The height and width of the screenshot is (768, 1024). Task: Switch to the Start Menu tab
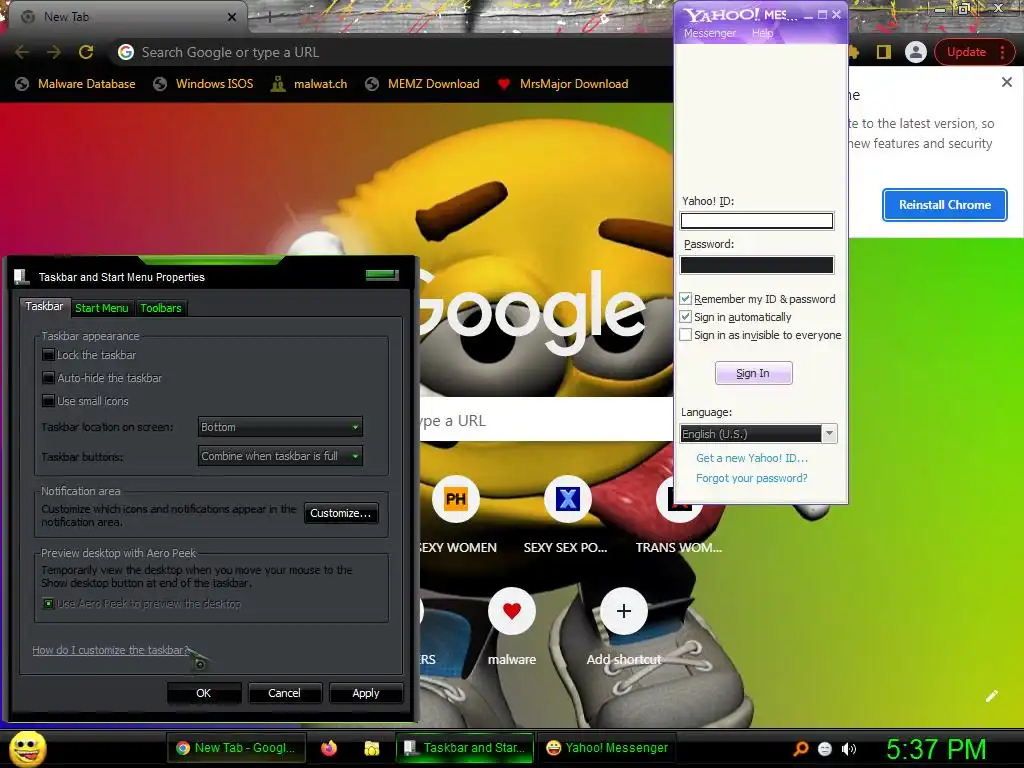tap(101, 308)
